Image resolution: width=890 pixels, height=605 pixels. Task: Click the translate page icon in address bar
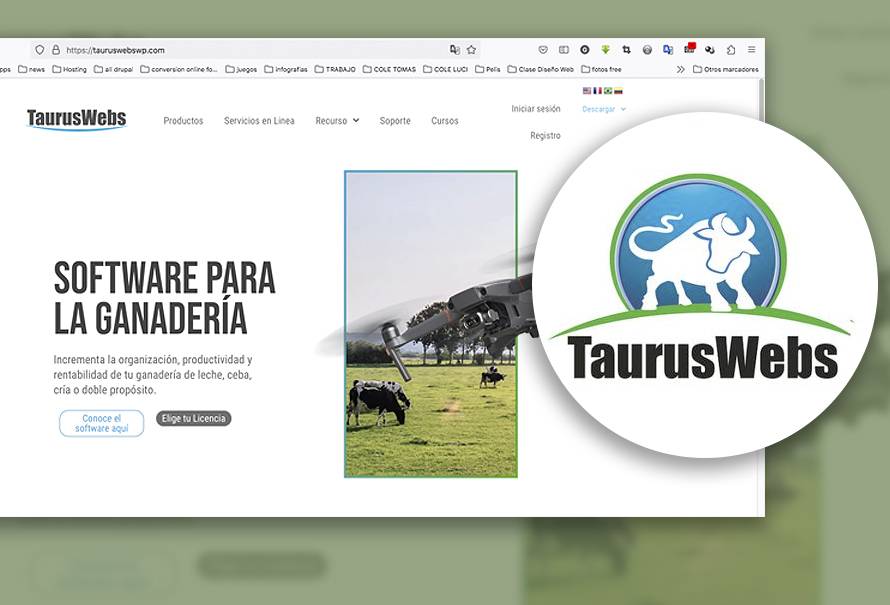click(455, 50)
